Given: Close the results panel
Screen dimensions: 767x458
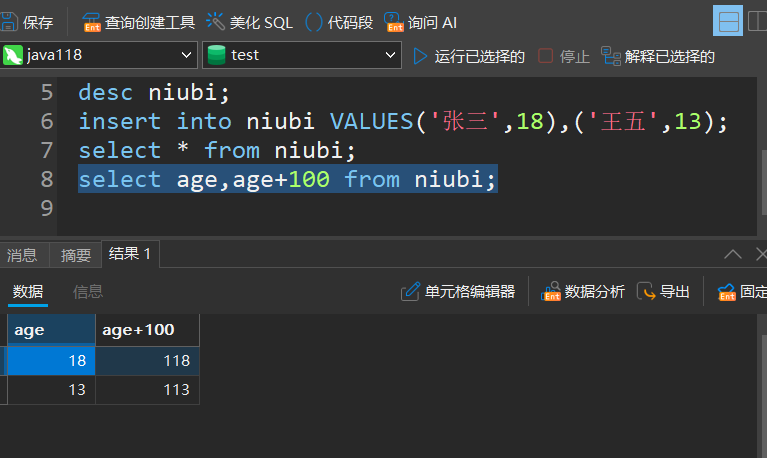Looking at the screenshot, I should tap(761, 254).
